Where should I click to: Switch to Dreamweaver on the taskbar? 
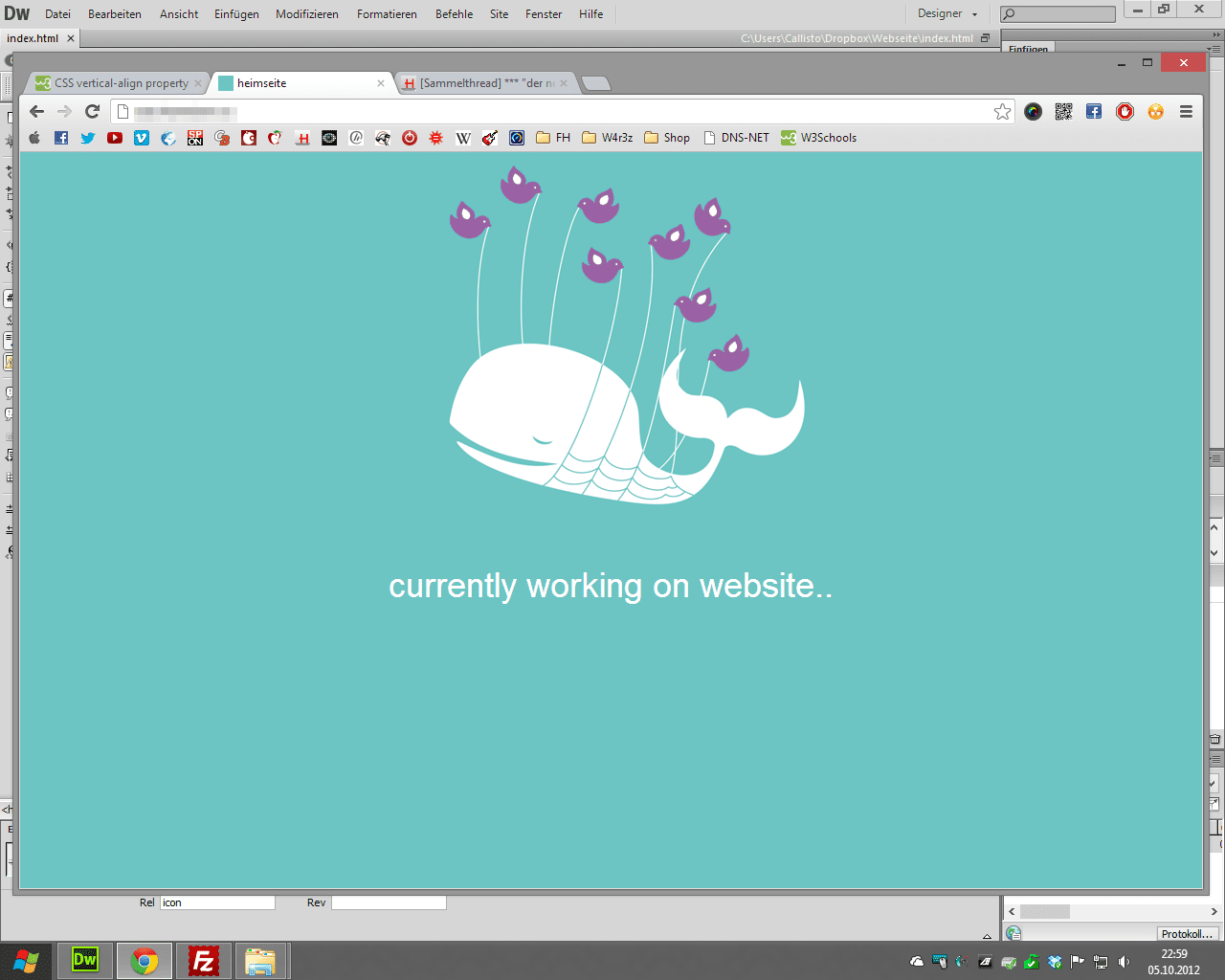pos(85,961)
